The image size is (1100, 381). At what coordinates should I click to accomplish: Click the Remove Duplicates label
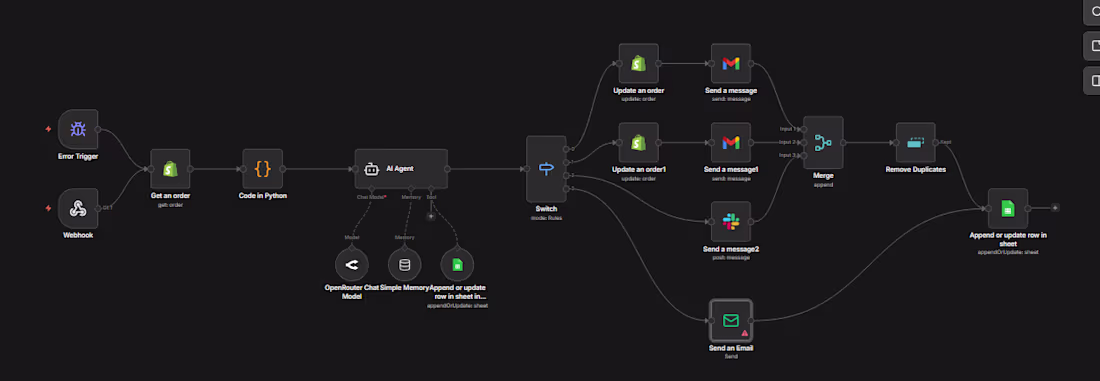[x=915, y=169]
